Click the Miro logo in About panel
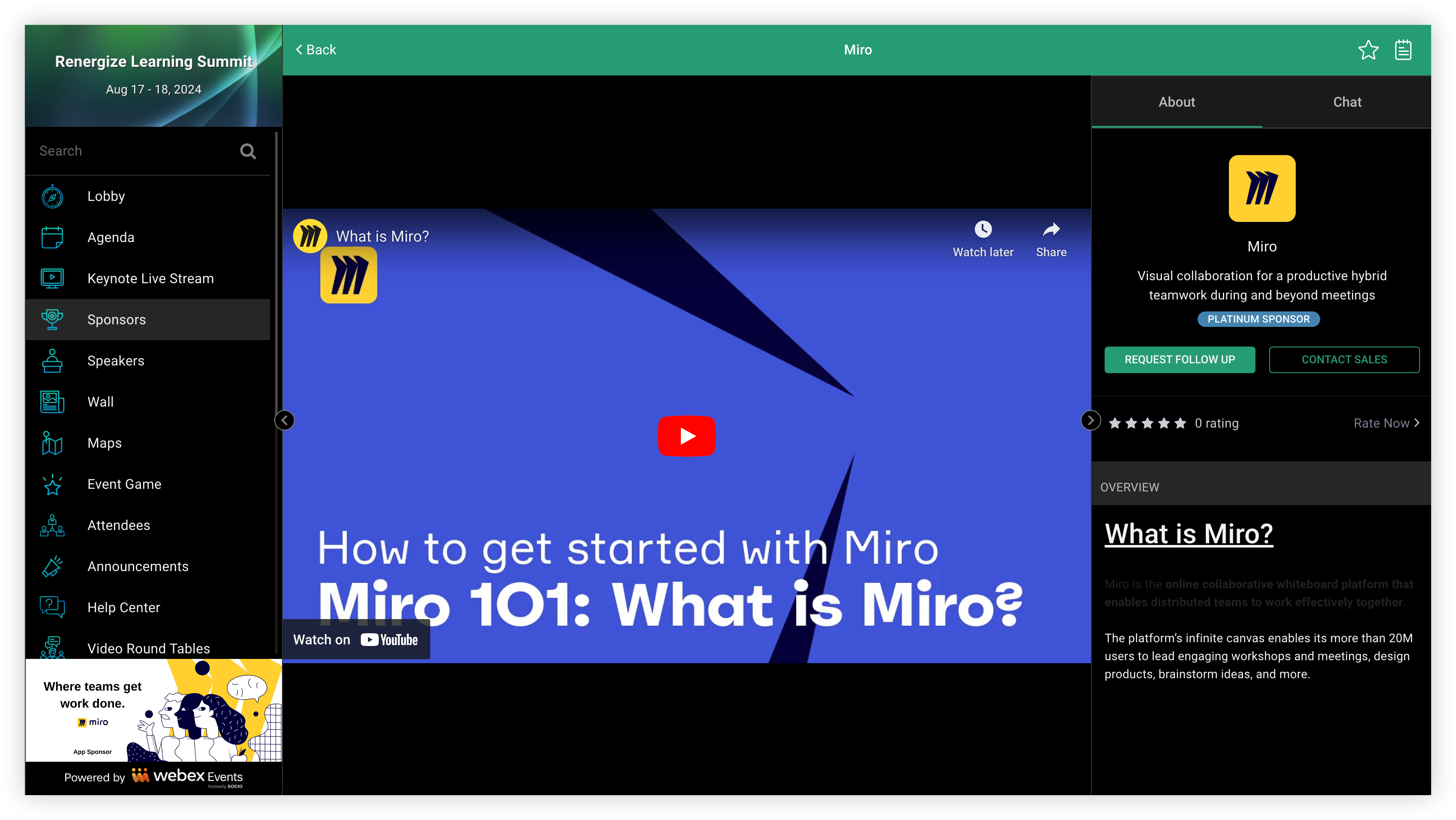 pos(1261,188)
